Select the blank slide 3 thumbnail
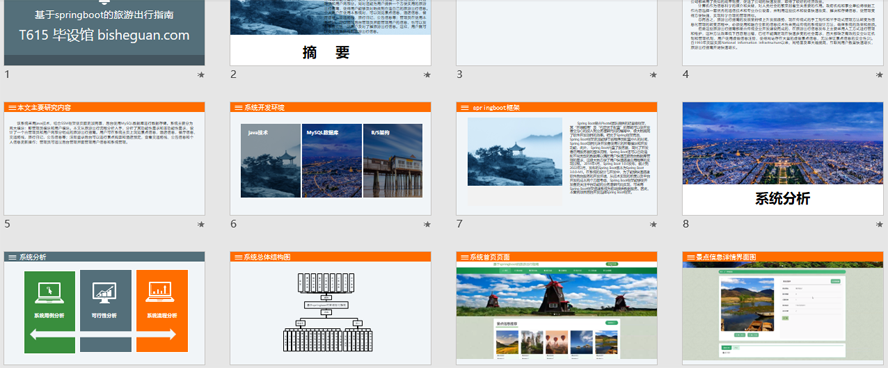The image size is (888, 368). coord(557,33)
